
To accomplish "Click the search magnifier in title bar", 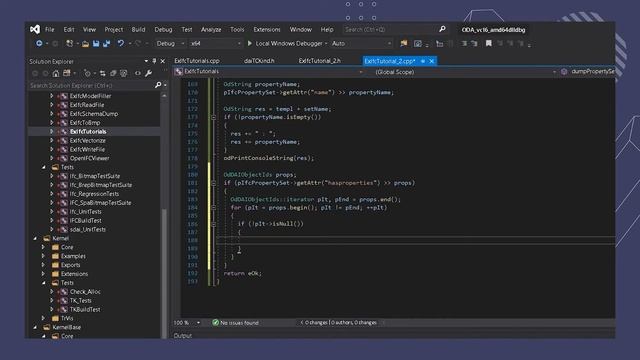I will 442,29.
